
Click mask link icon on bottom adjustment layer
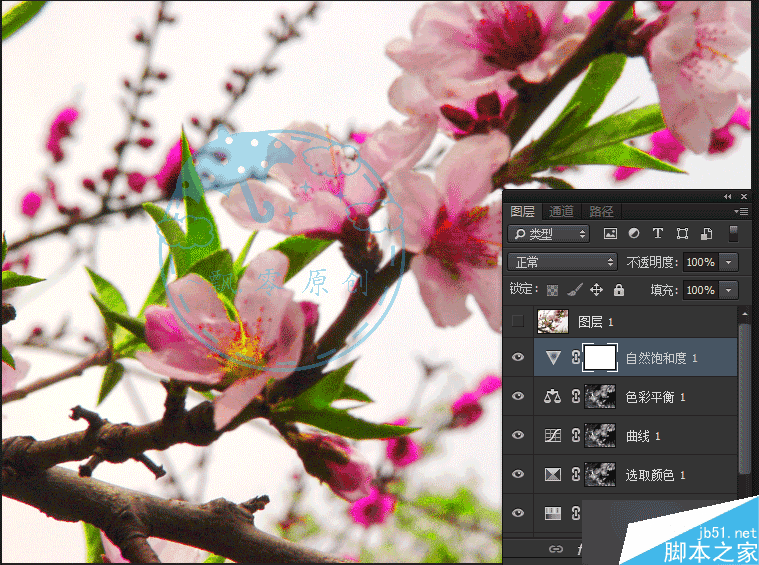(576, 513)
